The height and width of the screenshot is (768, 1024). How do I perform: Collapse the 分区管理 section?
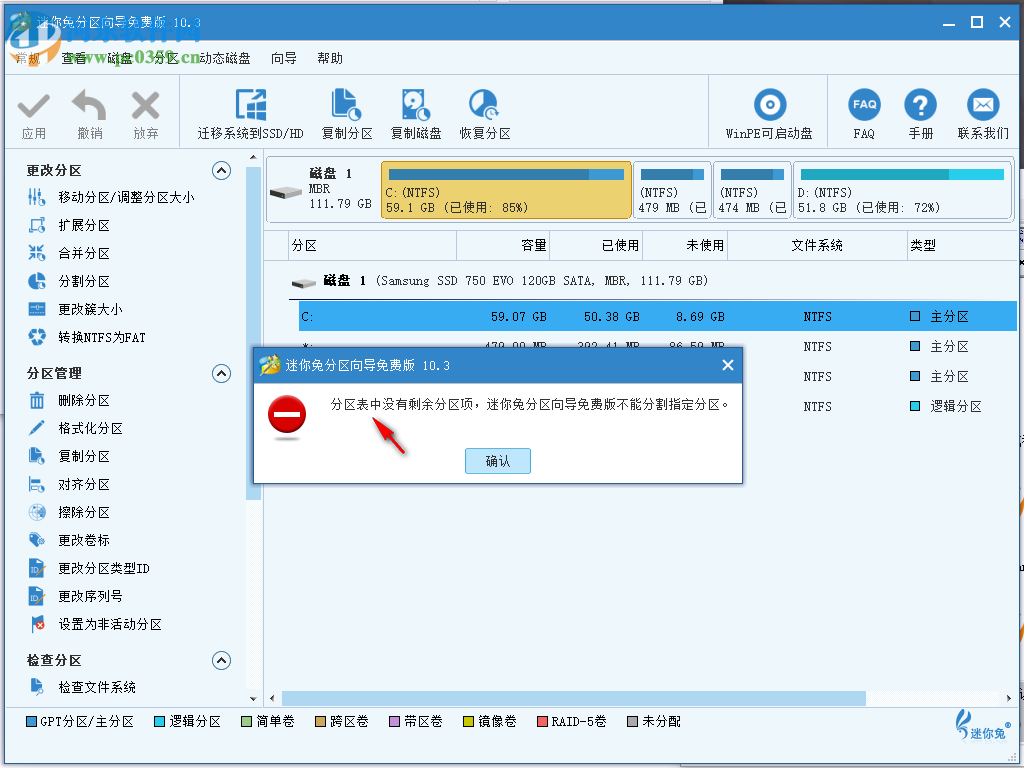point(221,373)
